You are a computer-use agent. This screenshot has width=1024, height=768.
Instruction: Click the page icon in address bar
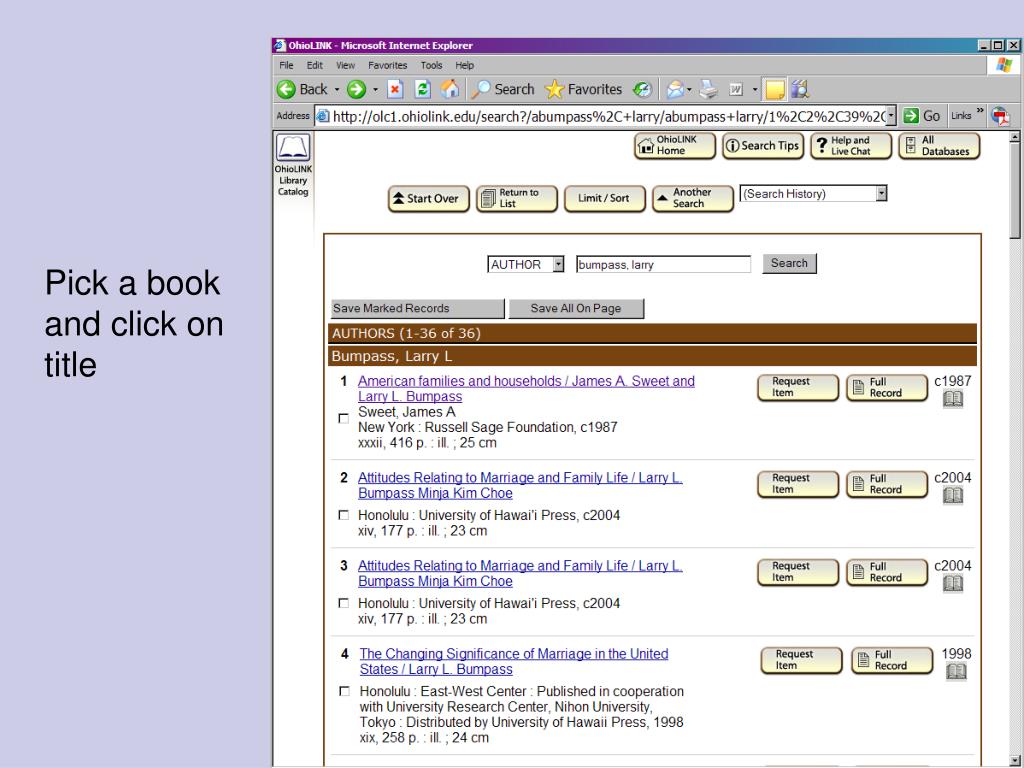(323, 116)
